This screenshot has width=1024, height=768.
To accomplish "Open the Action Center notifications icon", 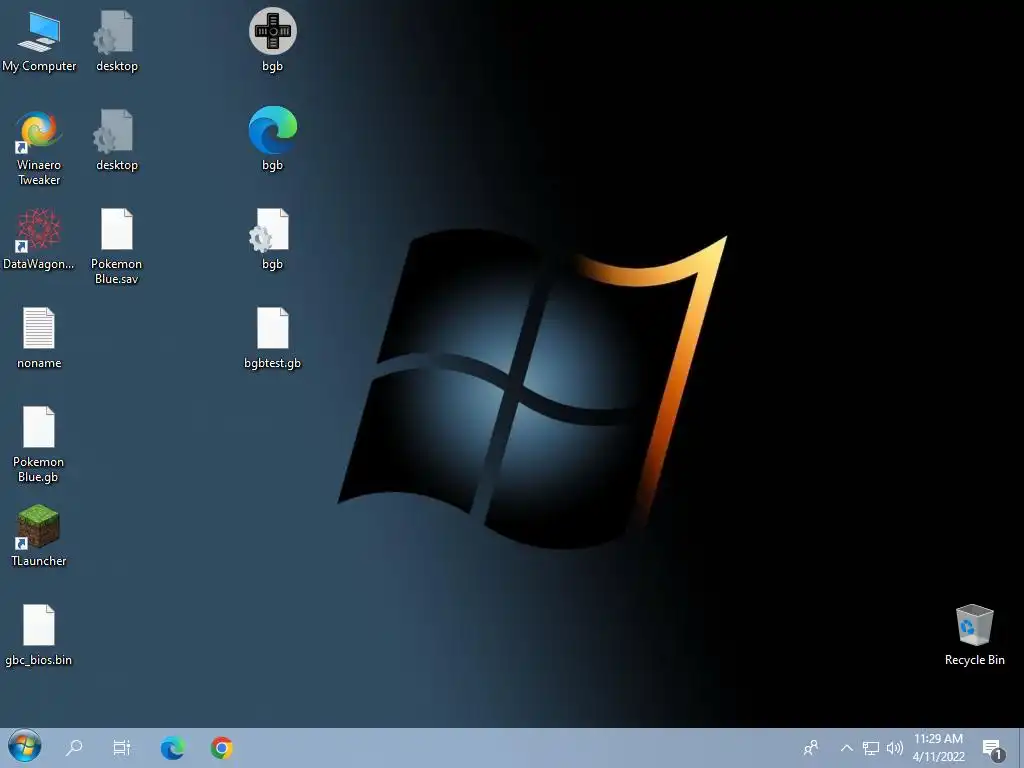I will pyautogui.click(x=993, y=749).
